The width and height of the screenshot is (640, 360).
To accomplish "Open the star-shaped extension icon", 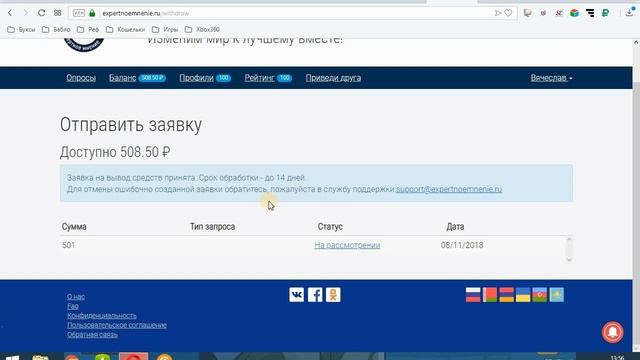I will (x=559, y=13).
